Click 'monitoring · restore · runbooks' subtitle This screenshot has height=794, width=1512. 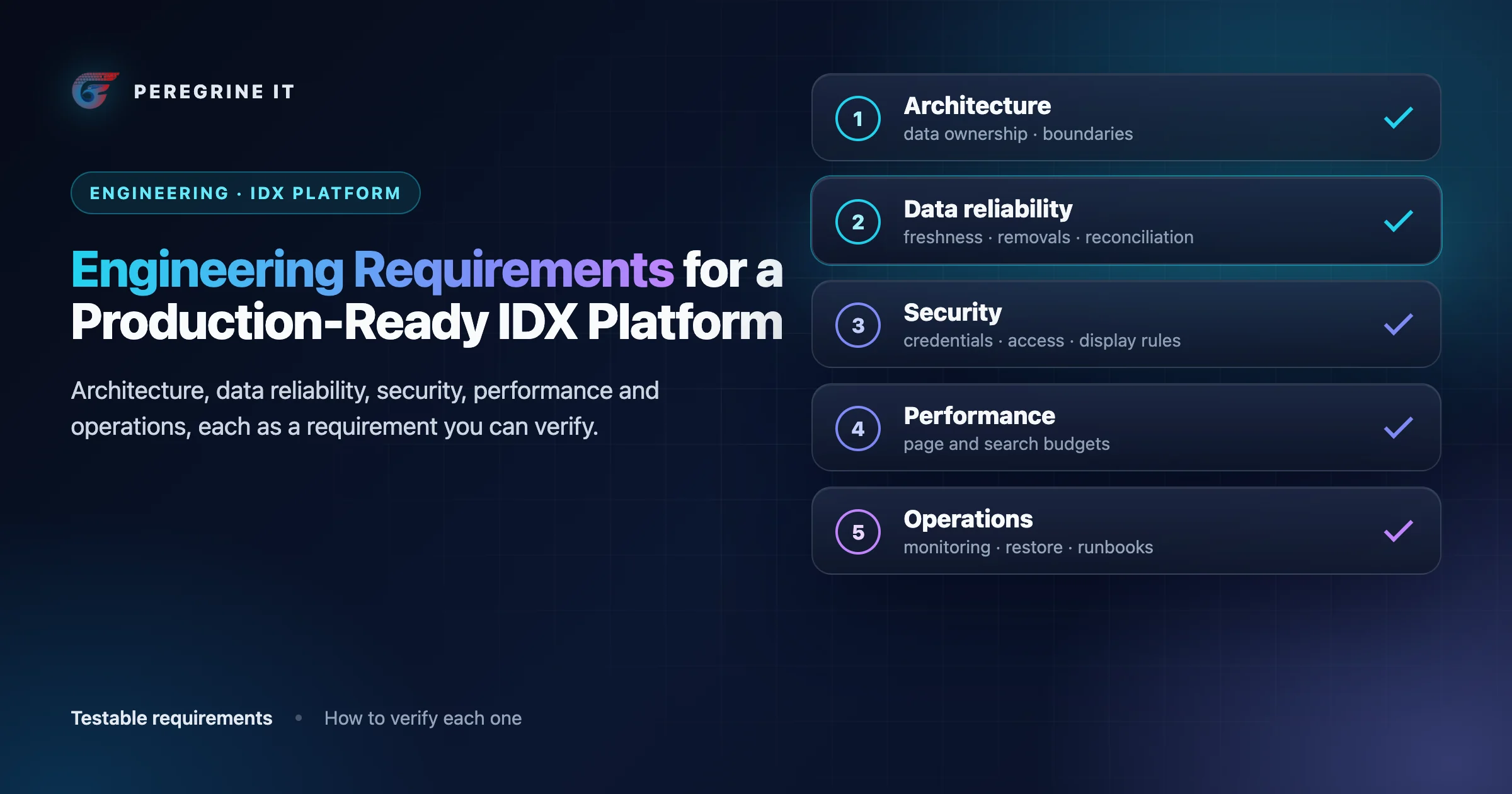point(1028,548)
